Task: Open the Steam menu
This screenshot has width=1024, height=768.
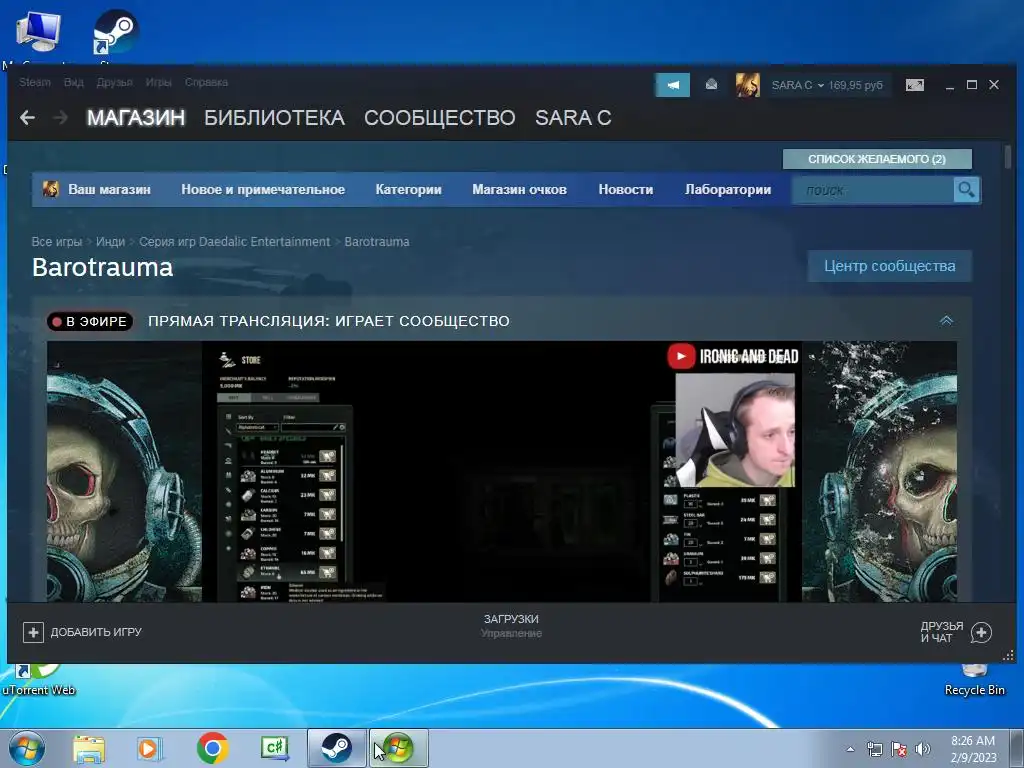Action: click(x=35, y=82)
